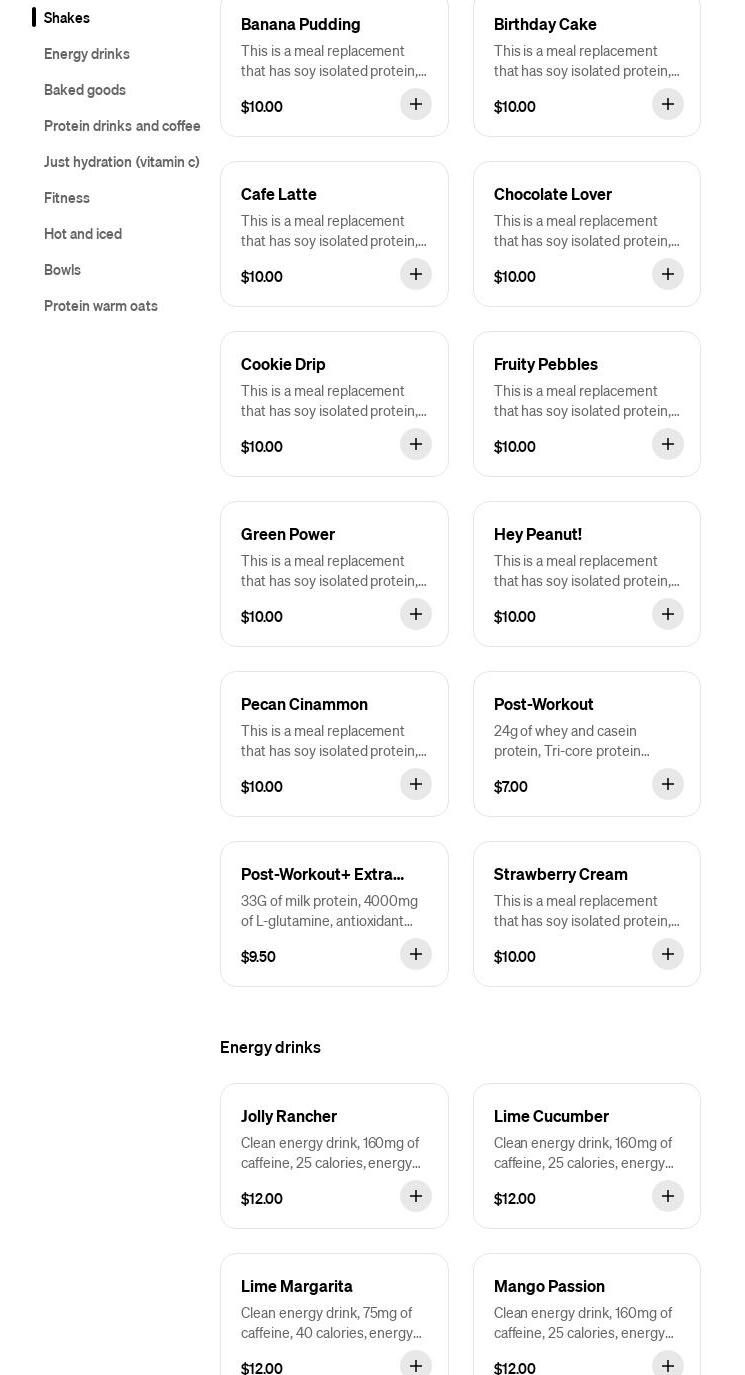Add Fruity Pebbles shake to cart

(x=668, y=444)
